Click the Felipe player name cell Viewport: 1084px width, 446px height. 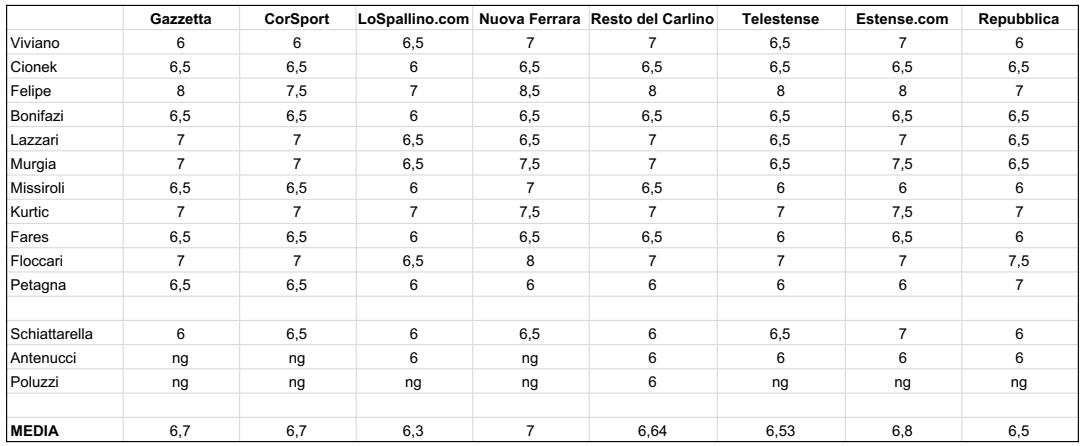(x=30, y=91)
